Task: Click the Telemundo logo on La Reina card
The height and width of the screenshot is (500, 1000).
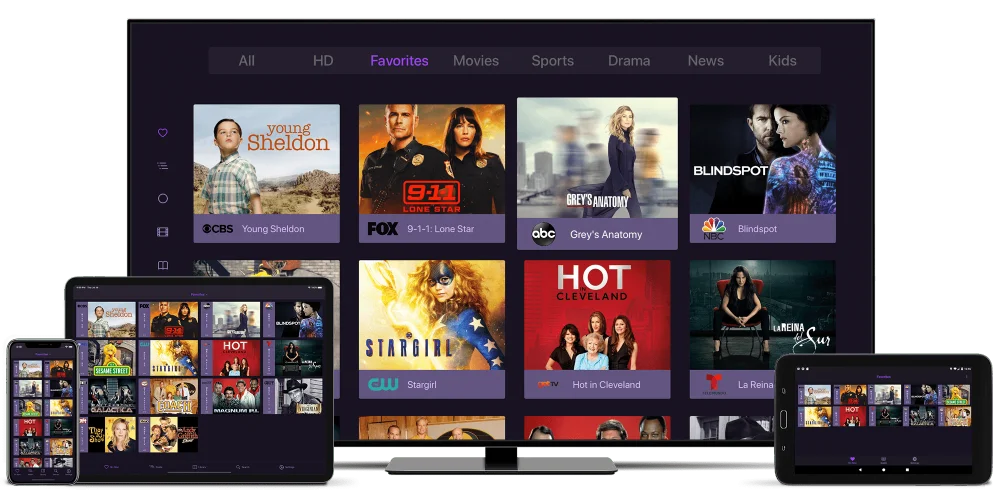Action: coord(715,385)
